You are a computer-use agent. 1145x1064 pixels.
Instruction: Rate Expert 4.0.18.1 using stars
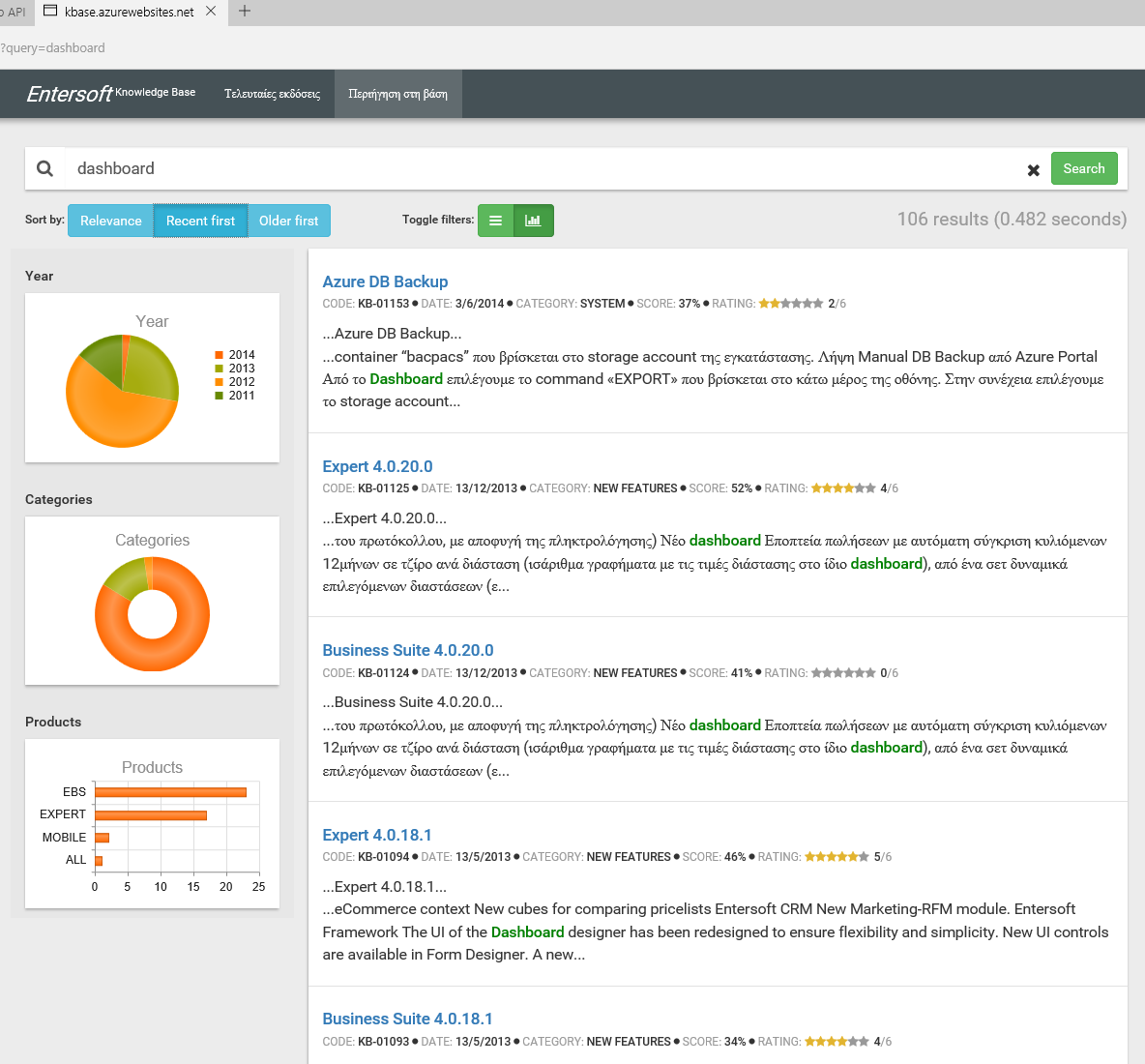(x=836, y=857)
